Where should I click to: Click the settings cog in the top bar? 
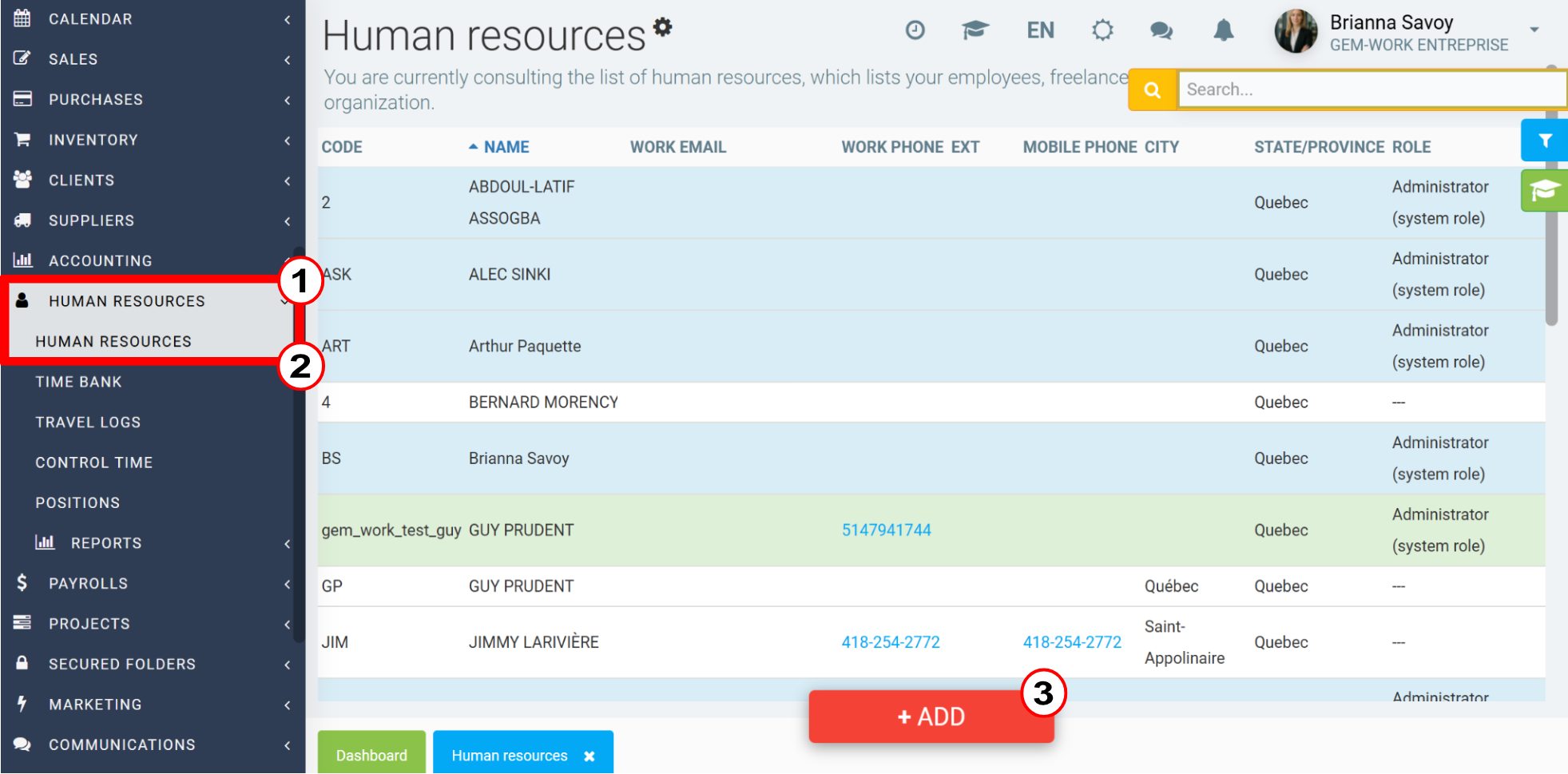(1102, 30)
